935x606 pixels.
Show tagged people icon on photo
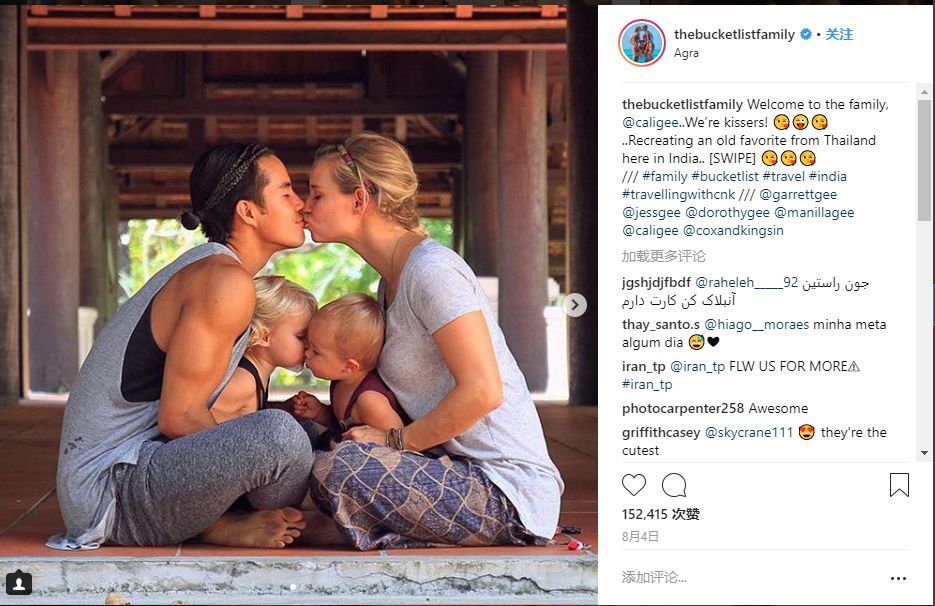18,582
